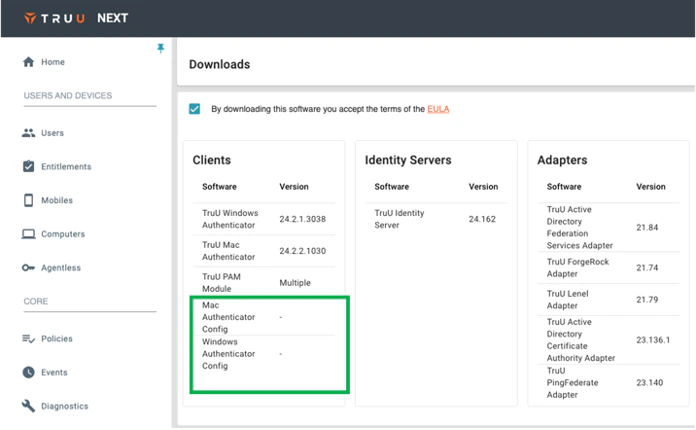696x430 pixels.
Task: Download TruU Identity Server
Action: tap(399, 219)
